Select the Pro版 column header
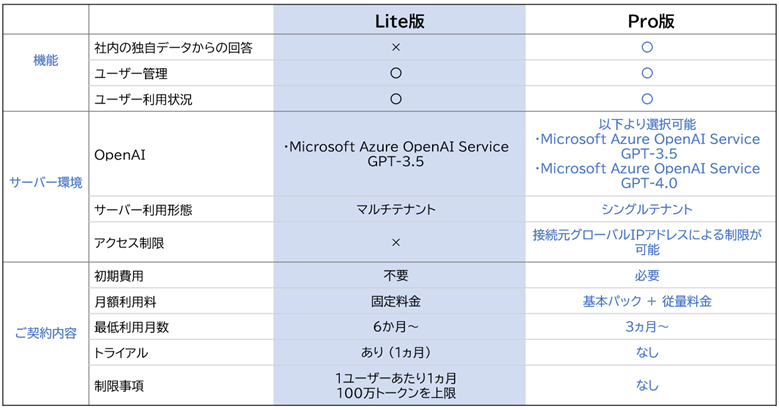Screen dimensions: 779x410 pyautogui.click(x=647, y=19)
